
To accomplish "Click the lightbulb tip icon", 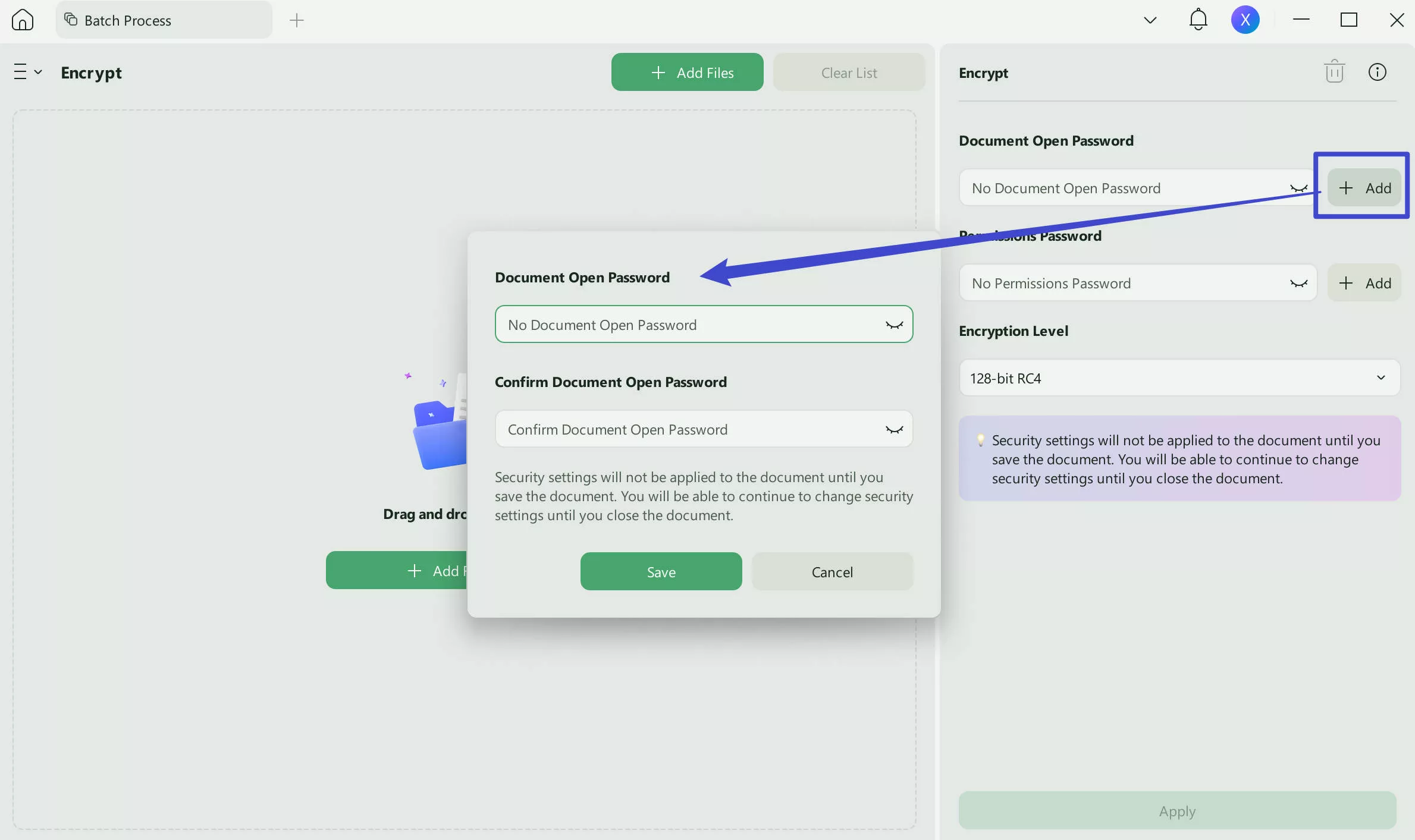I will coord(980,441).
